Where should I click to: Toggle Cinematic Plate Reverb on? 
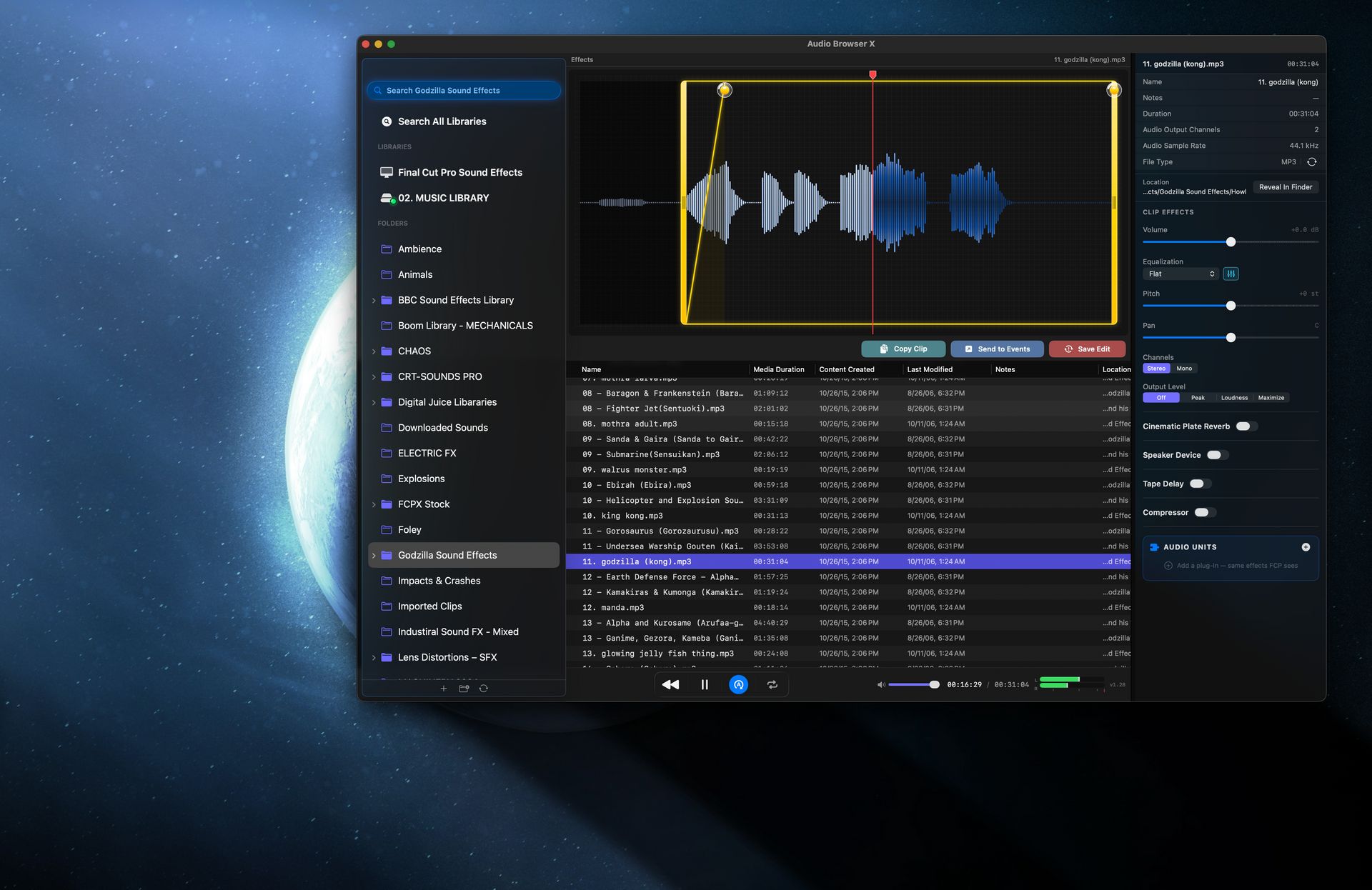click(x=1246, y=426)
